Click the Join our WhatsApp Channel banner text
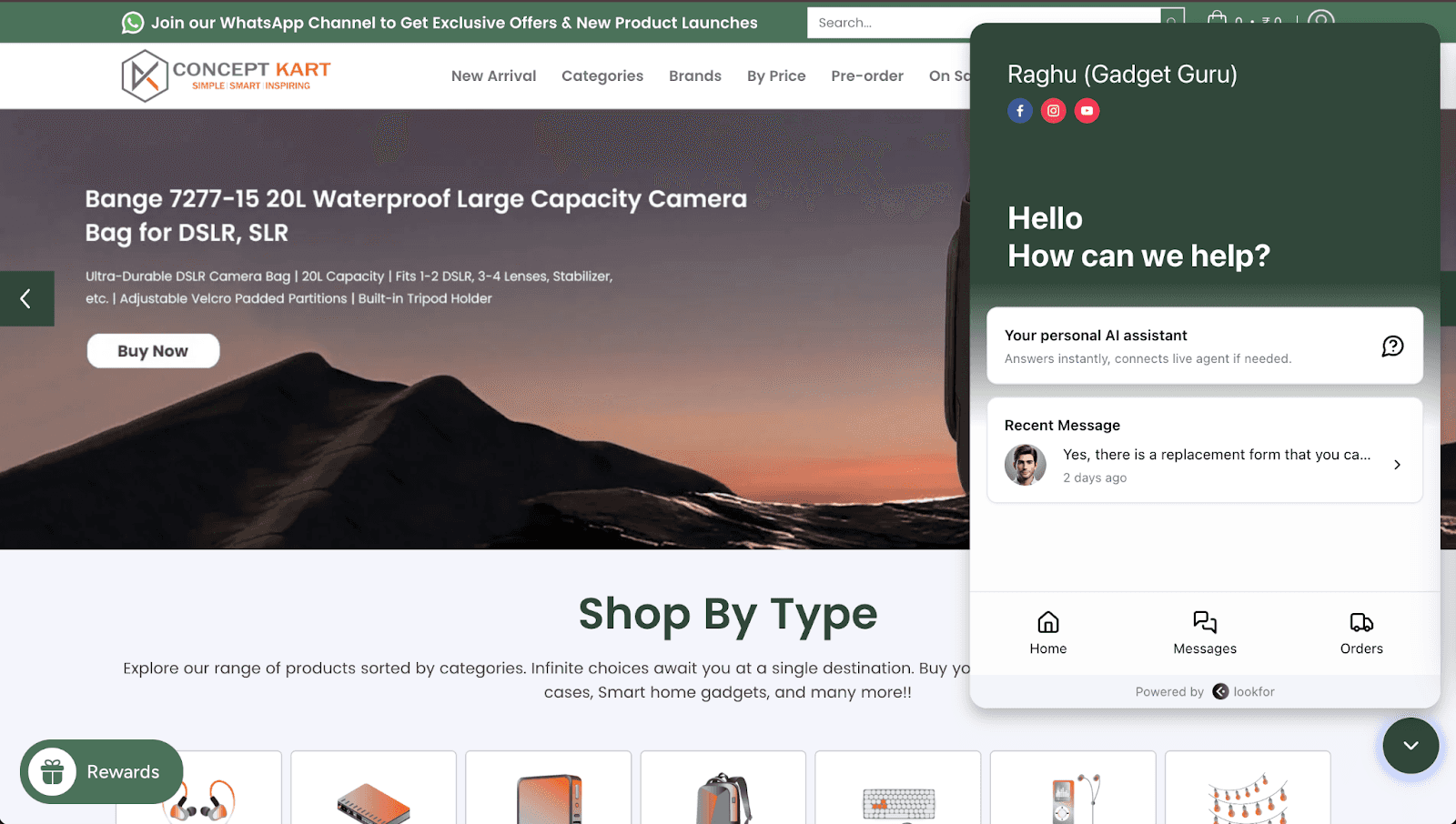 pos(454,23)
